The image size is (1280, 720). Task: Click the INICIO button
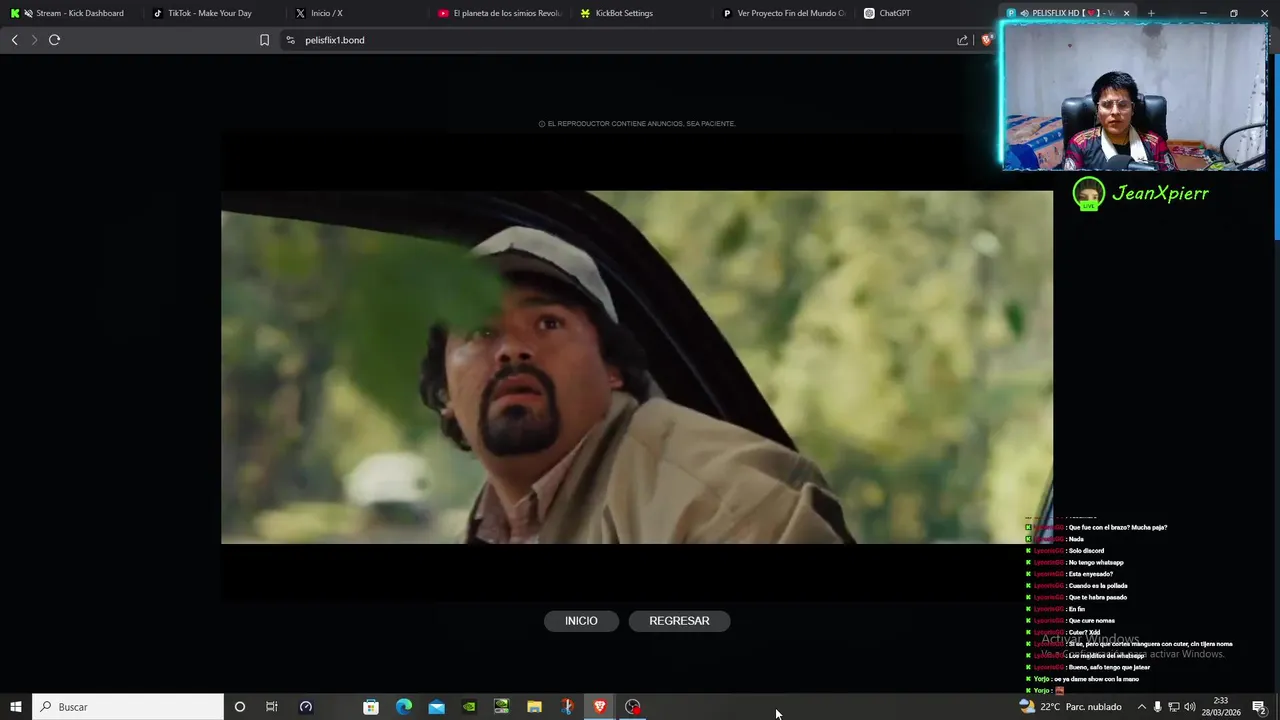click(581, 621)
